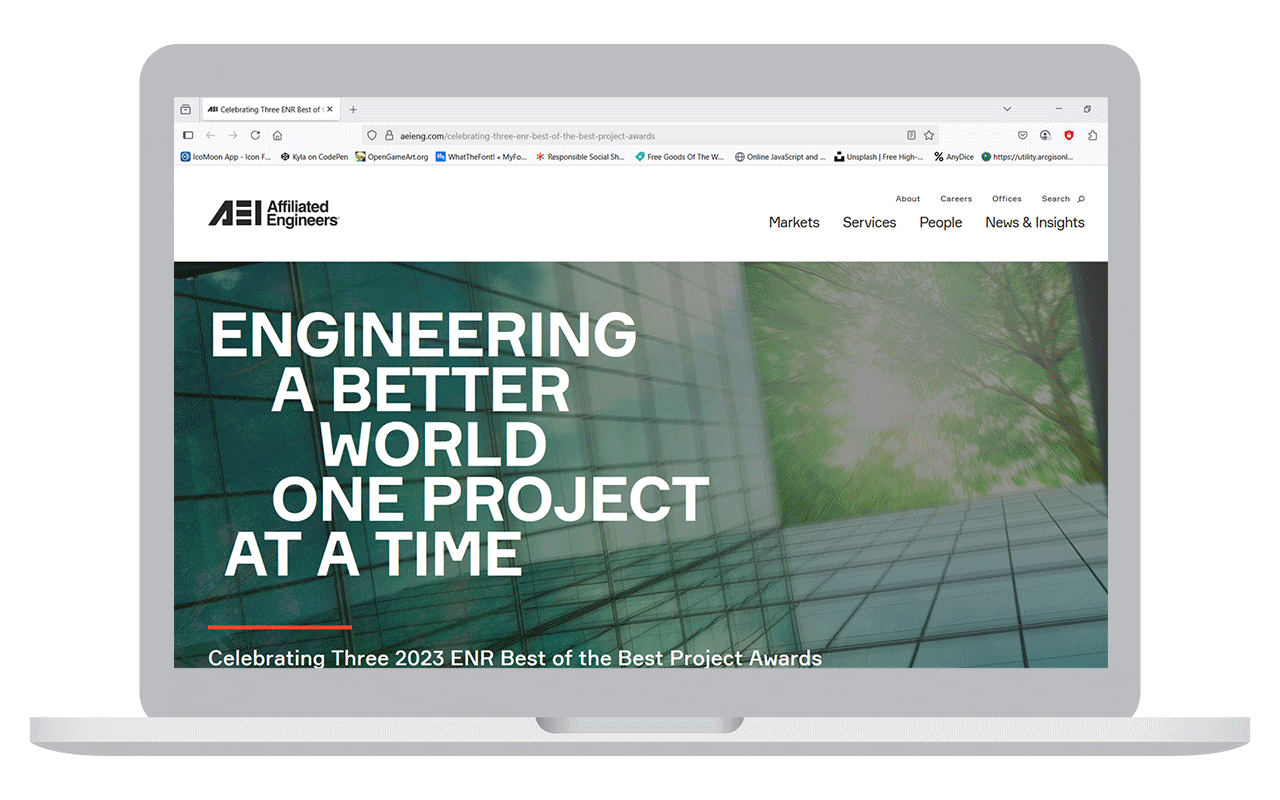Open the red shield extension icon
1280x800 pixels.
pyautogui.click(x=1069, y=135)
